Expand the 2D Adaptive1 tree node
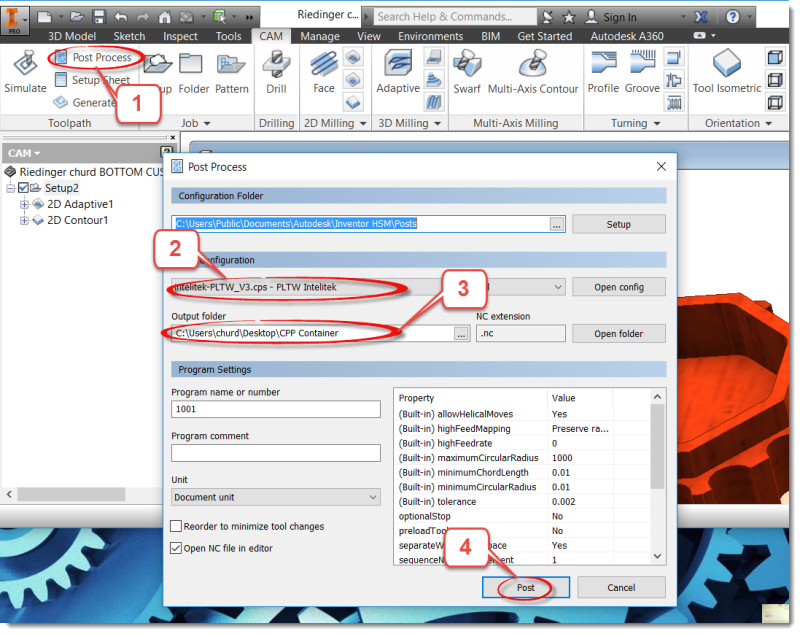The image size is (800, 634). coord(25,204)
